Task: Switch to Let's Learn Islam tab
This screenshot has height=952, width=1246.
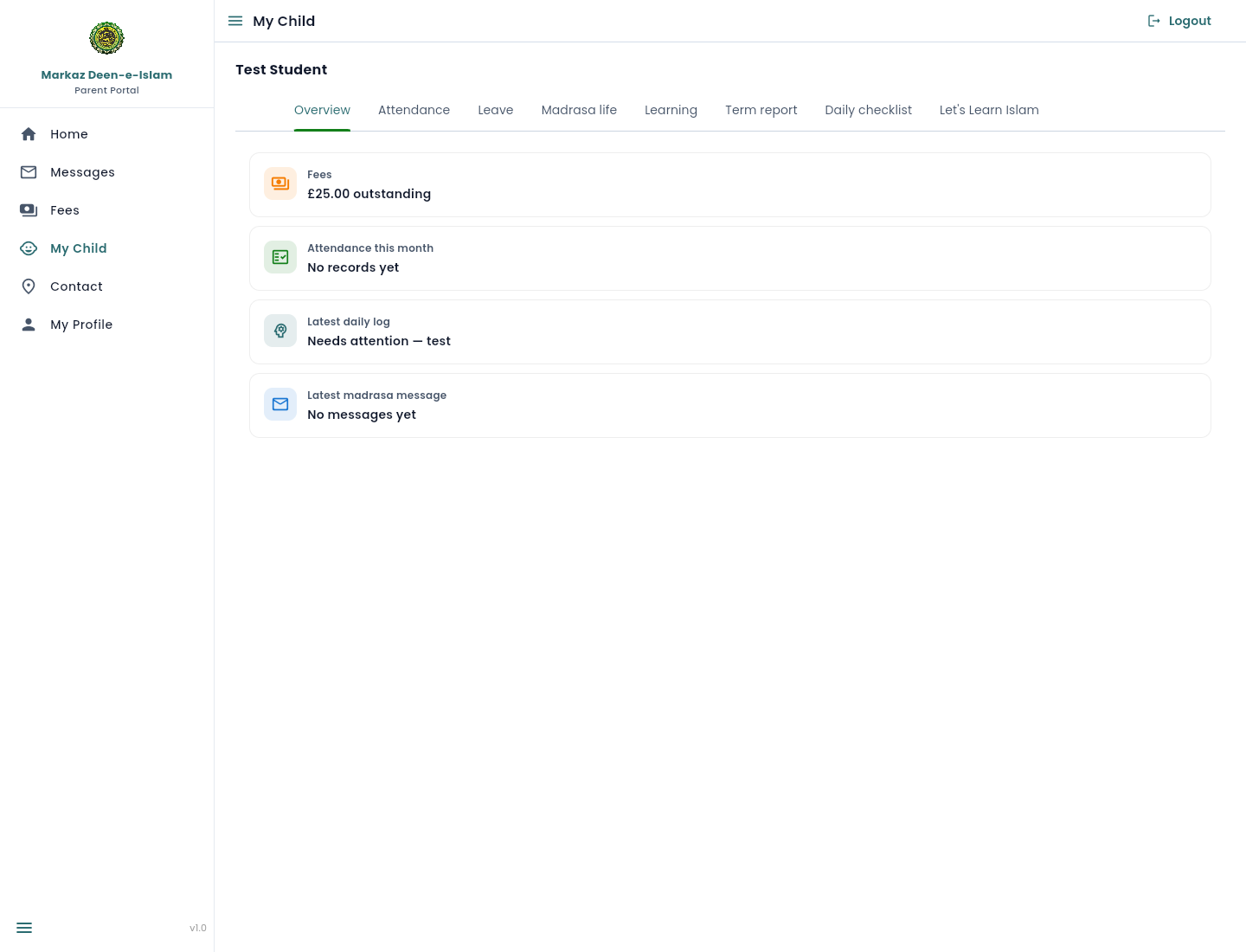Action: (x=989, y=110)
